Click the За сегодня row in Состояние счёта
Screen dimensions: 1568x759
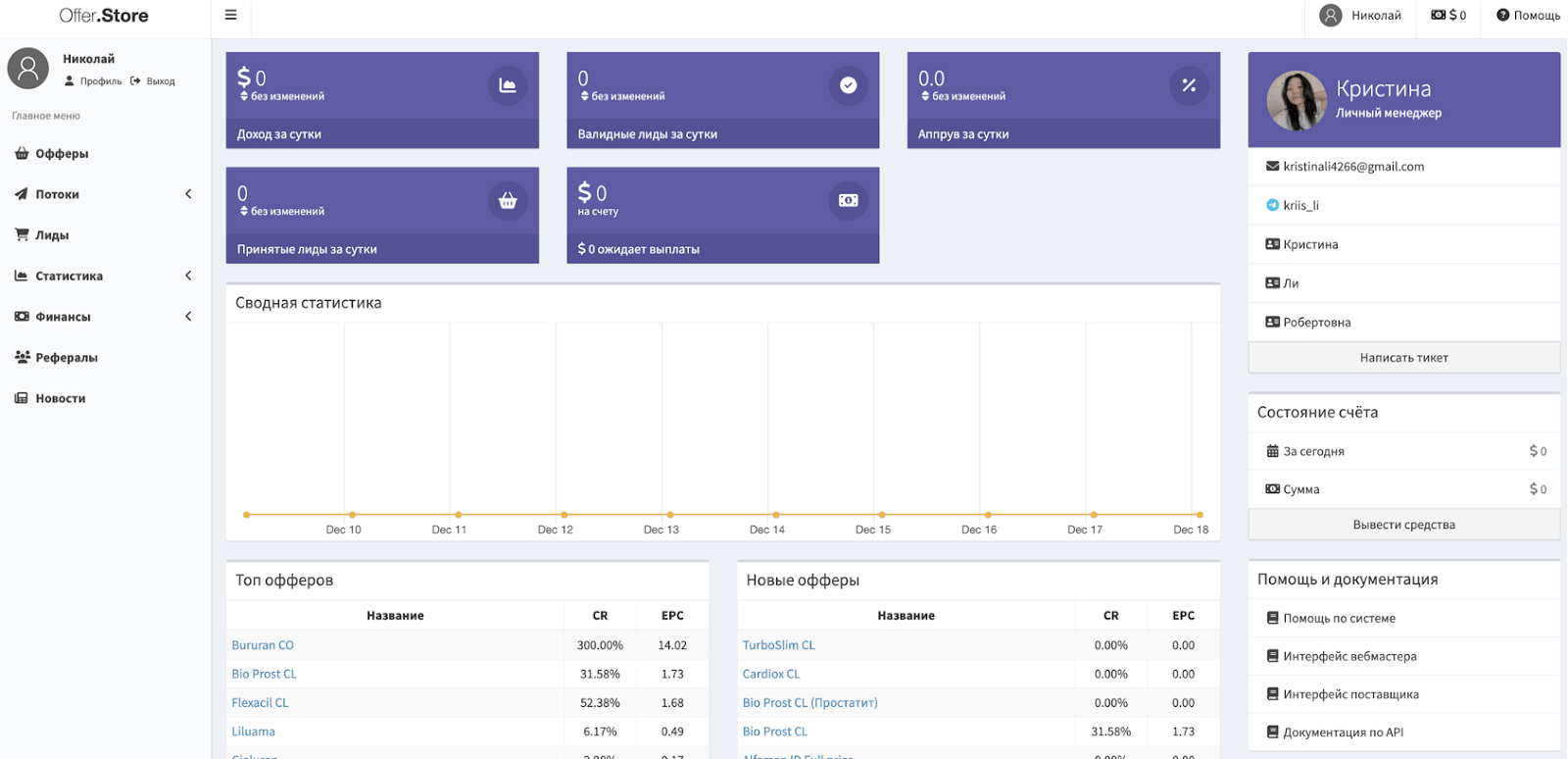pos(1403,451)
